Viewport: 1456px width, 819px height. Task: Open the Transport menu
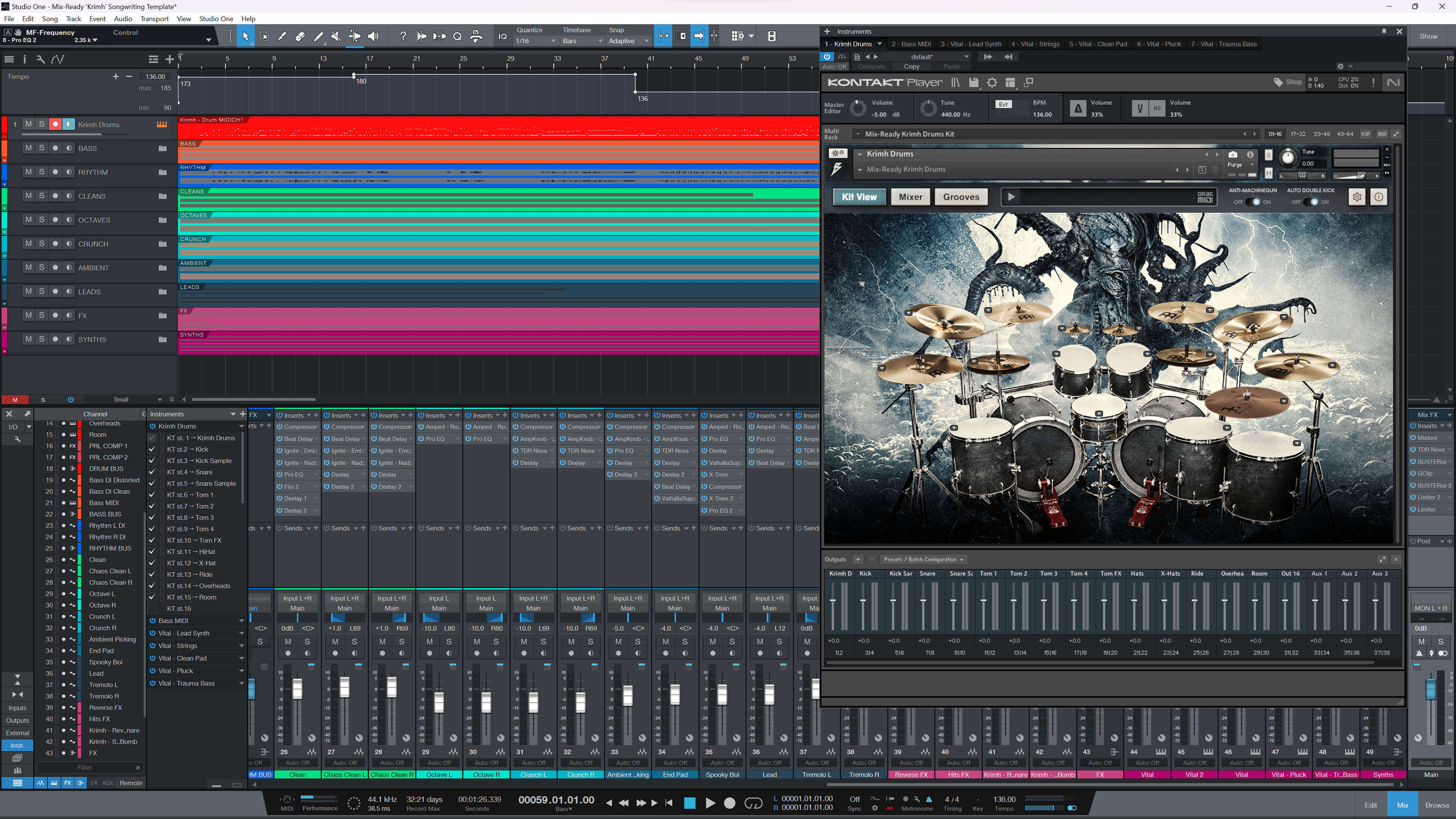[x=154, y=19]
